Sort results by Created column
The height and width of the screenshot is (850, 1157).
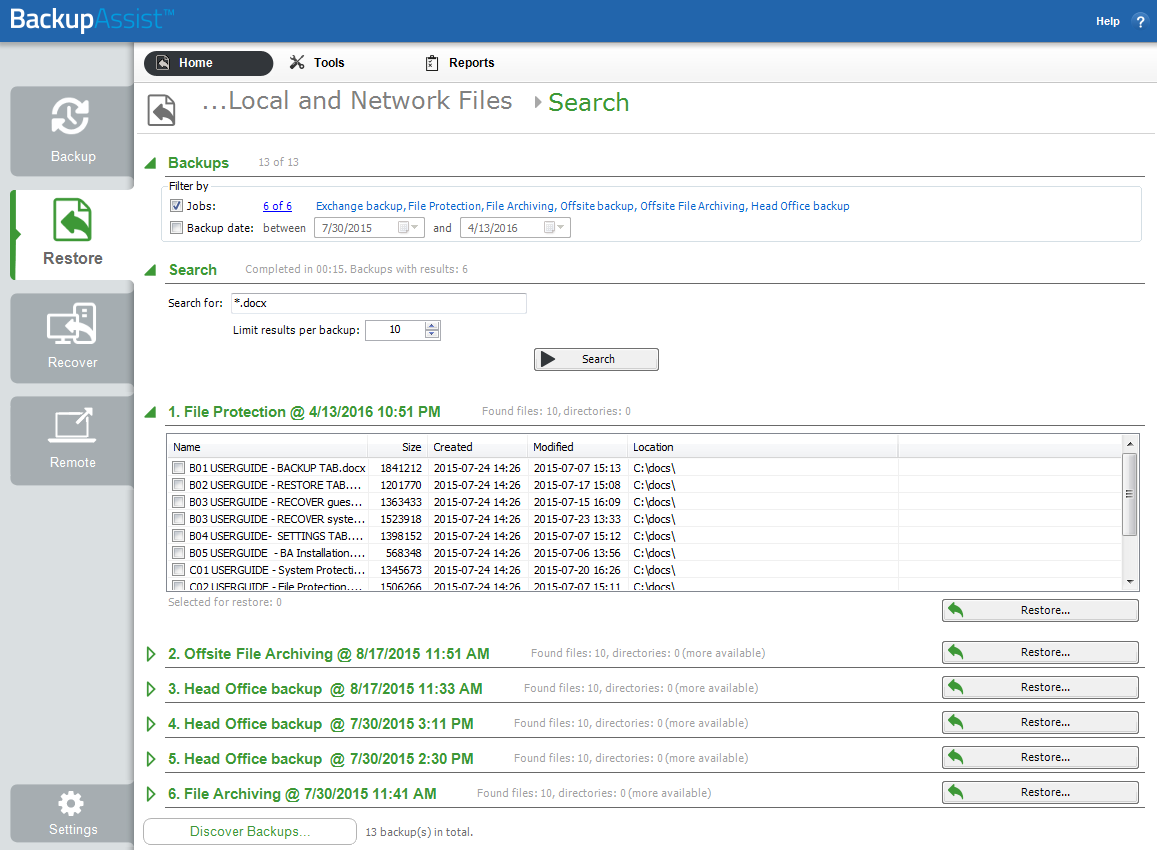click(x=477, y=447)
